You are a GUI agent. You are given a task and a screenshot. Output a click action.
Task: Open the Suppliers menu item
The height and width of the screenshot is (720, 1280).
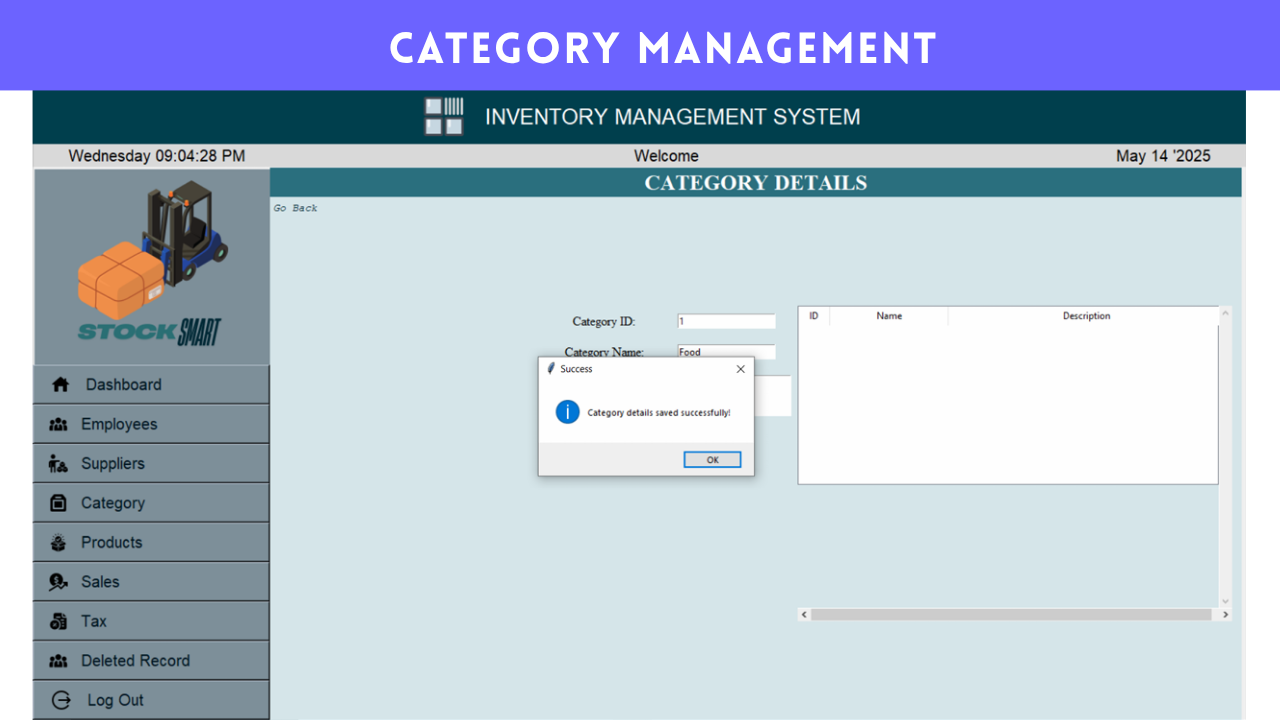pos(151,464)
